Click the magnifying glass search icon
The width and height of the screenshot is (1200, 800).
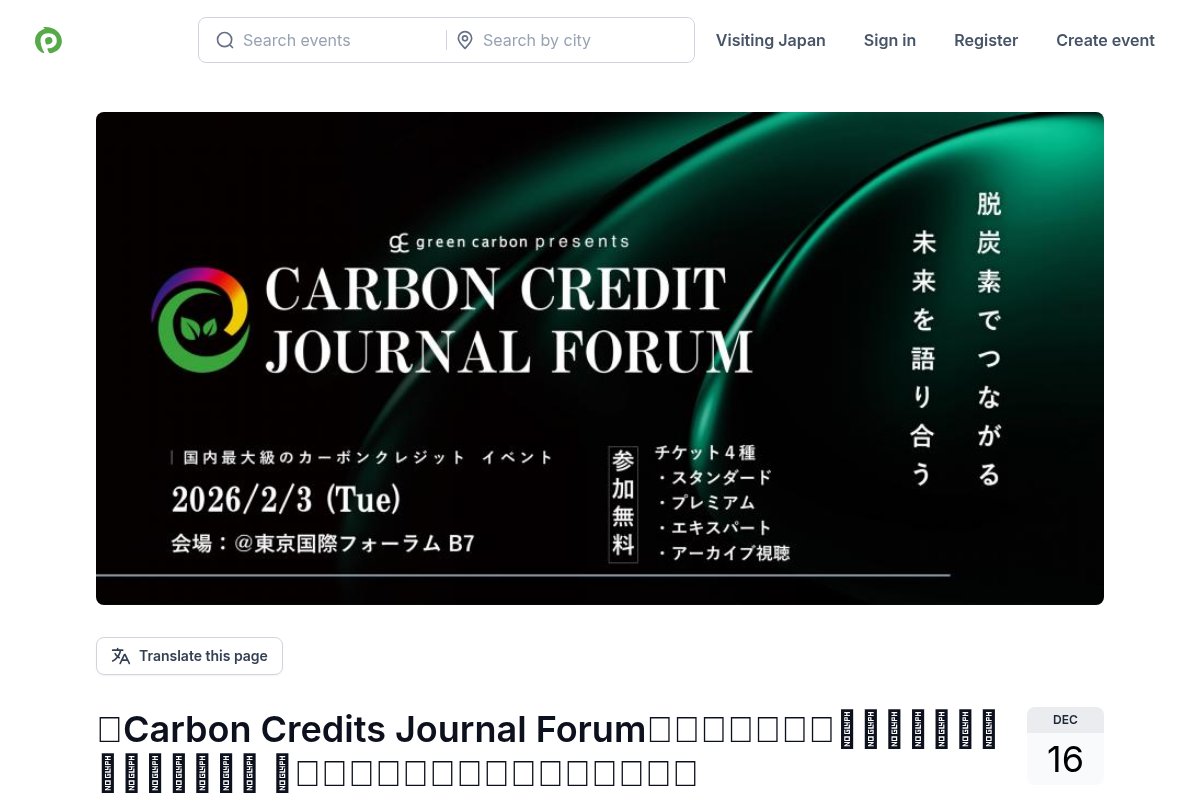click(225, 40)
